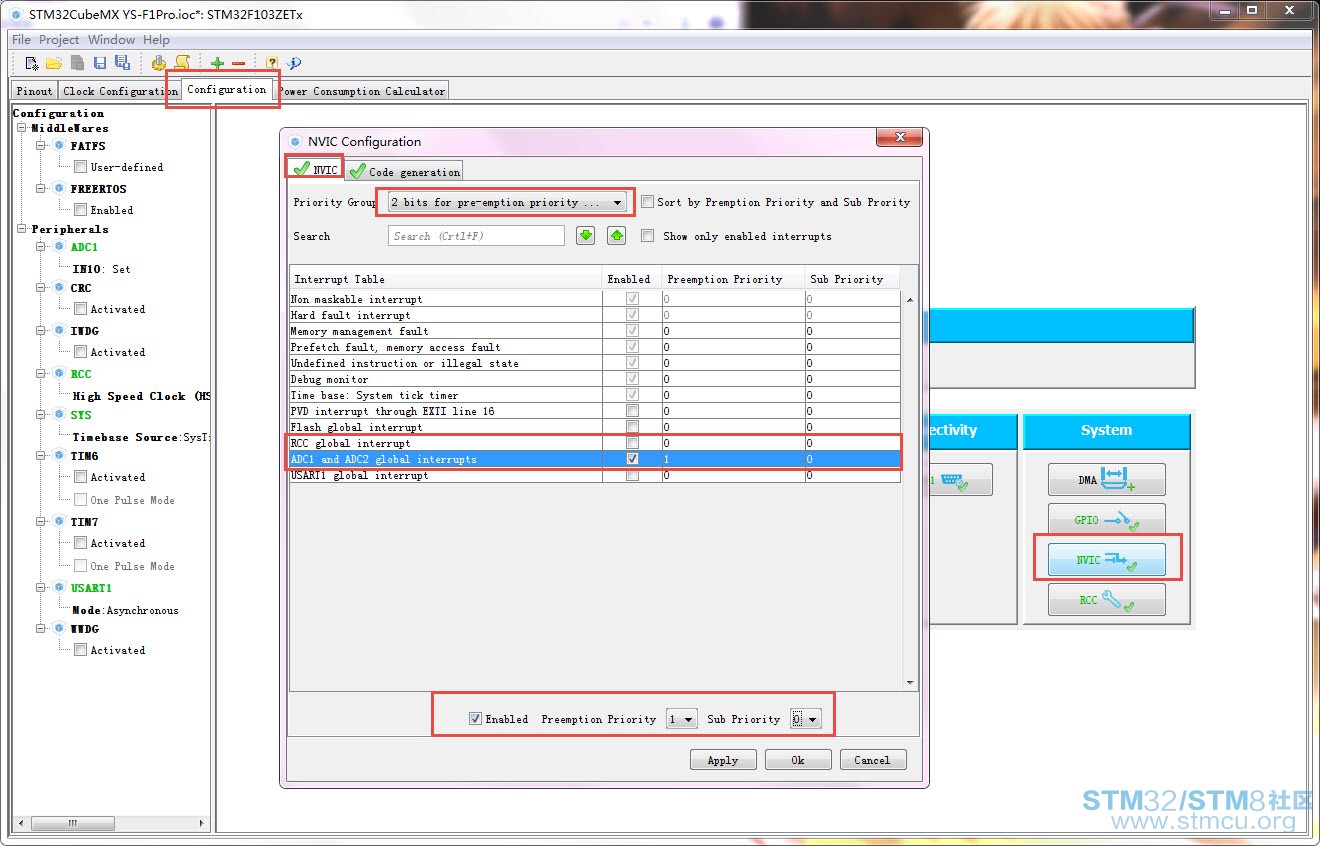
Task: Enable the PVD interrupt checkbox
Action: pyautogui.click(x=632, y=411)
